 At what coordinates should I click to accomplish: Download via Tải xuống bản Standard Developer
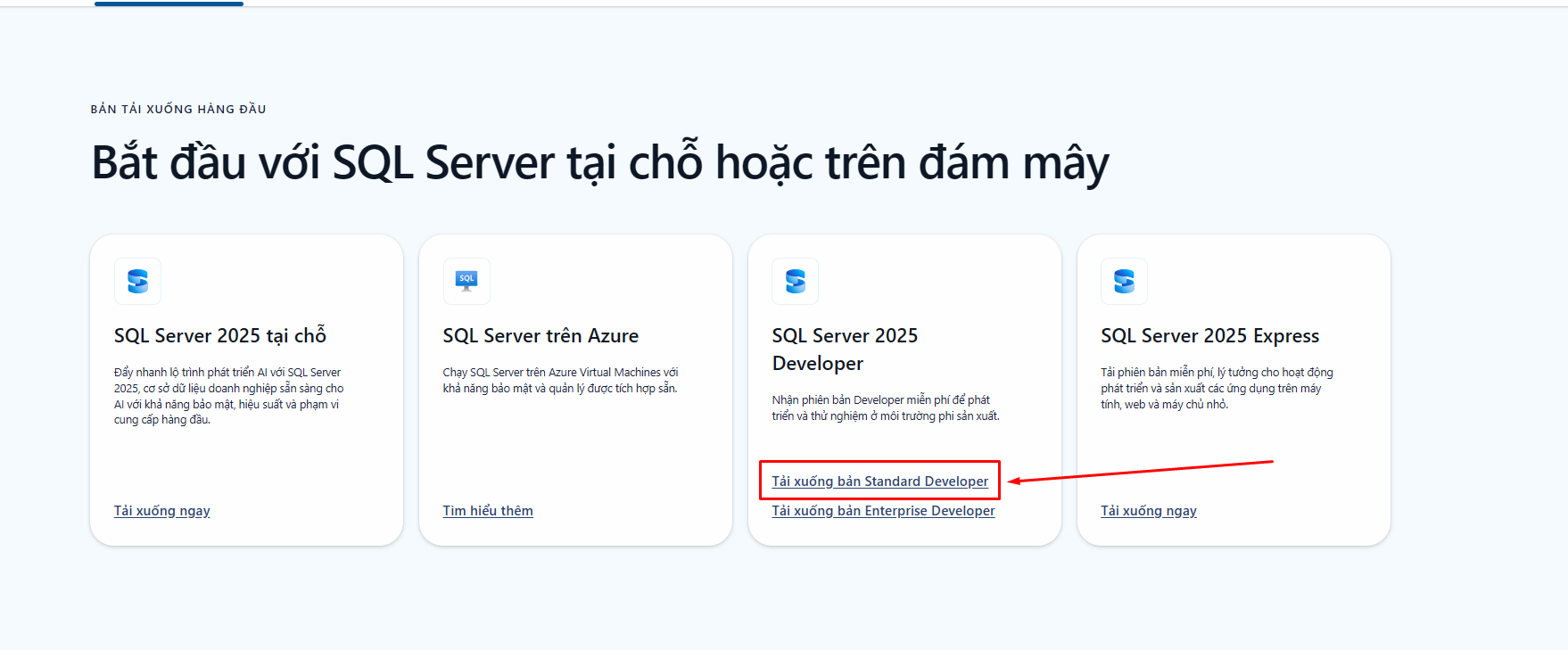click(x=880, y=481)
